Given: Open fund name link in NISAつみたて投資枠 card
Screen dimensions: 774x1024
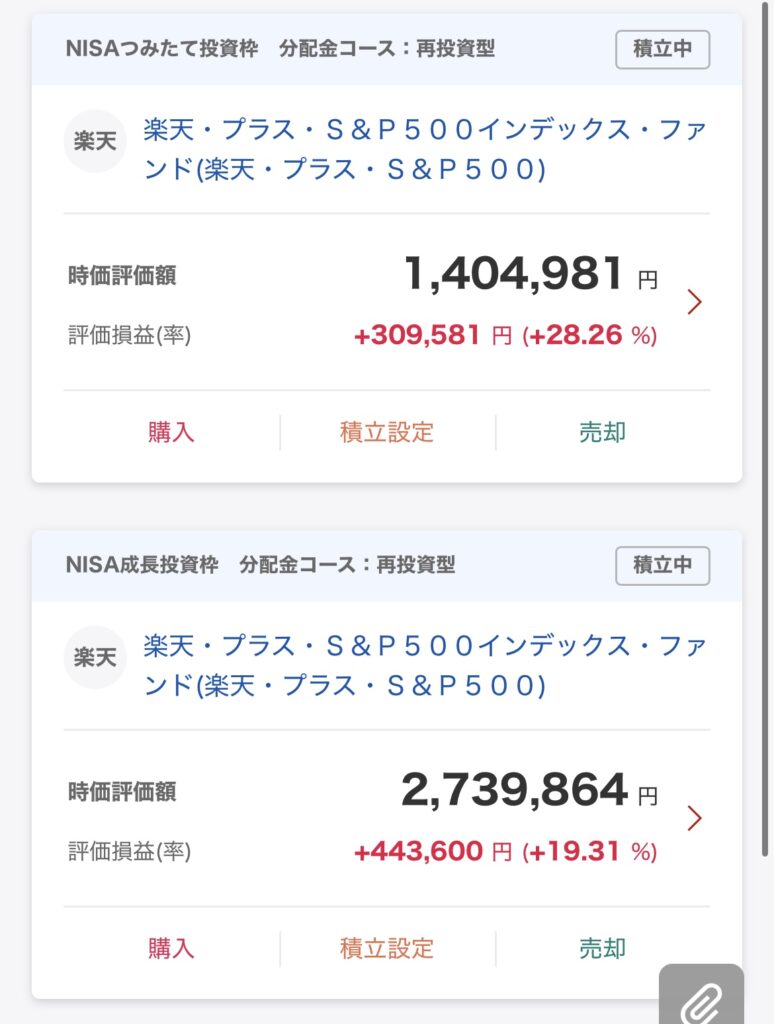Looking at the screenshot, I should 424,149.
